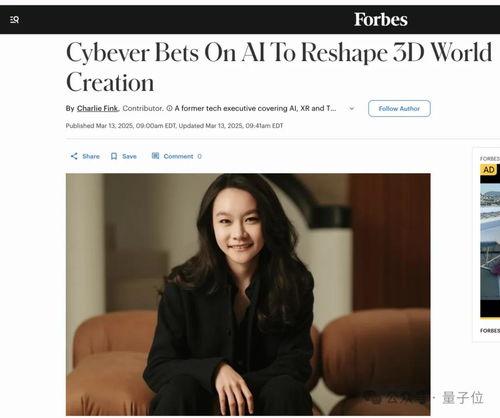500x418 pixels.
Task: Click the Save bookmark icon
Action: 114,156
